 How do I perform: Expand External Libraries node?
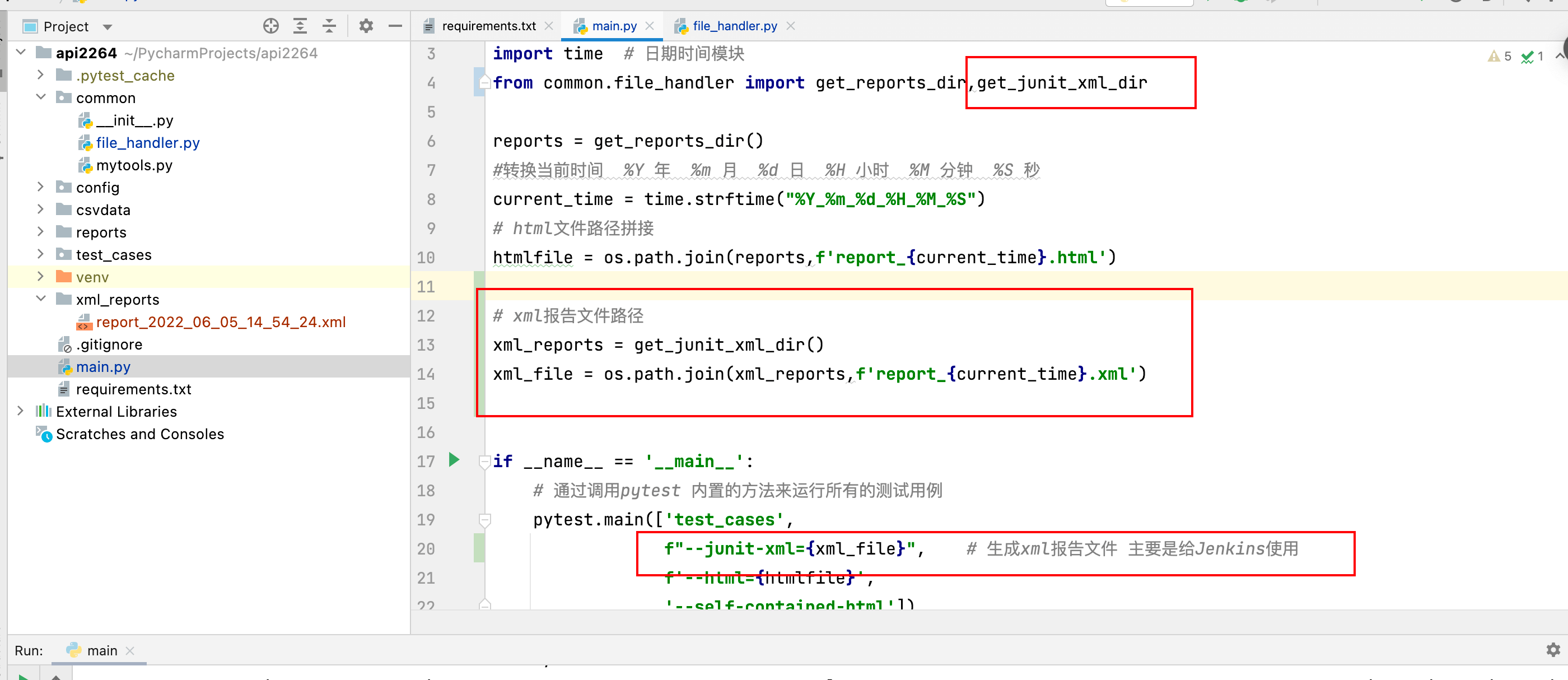click(x=21, y=411)
